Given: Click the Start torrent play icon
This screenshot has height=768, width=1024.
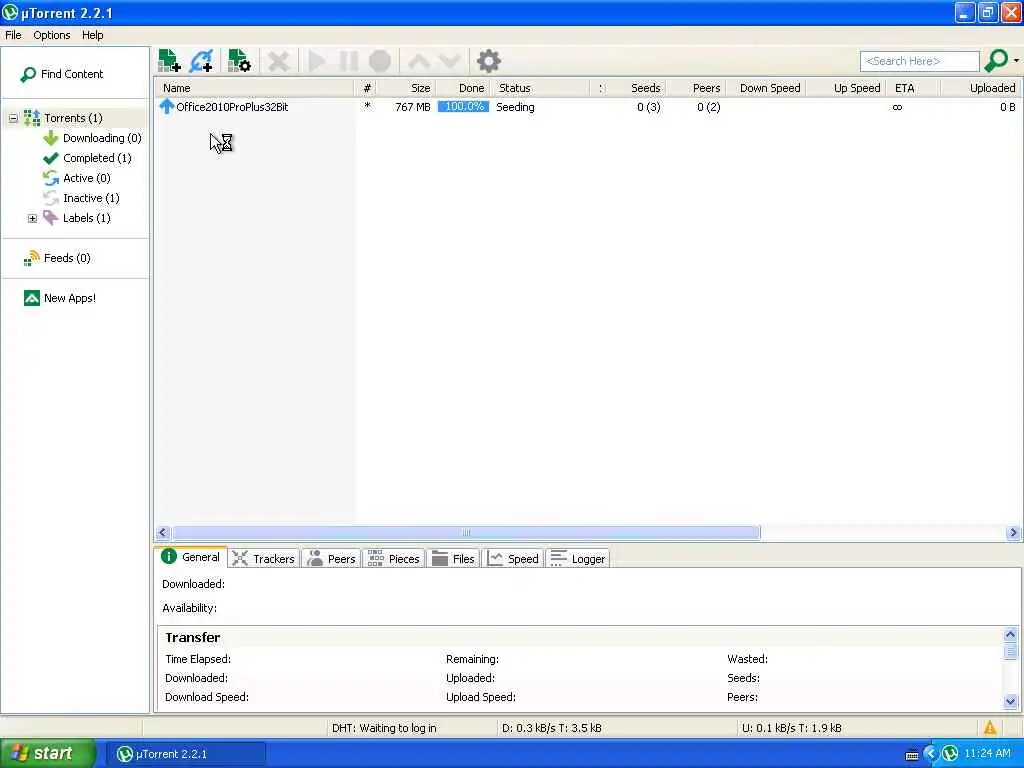Looking at the screenshot, I should point(317,61).
